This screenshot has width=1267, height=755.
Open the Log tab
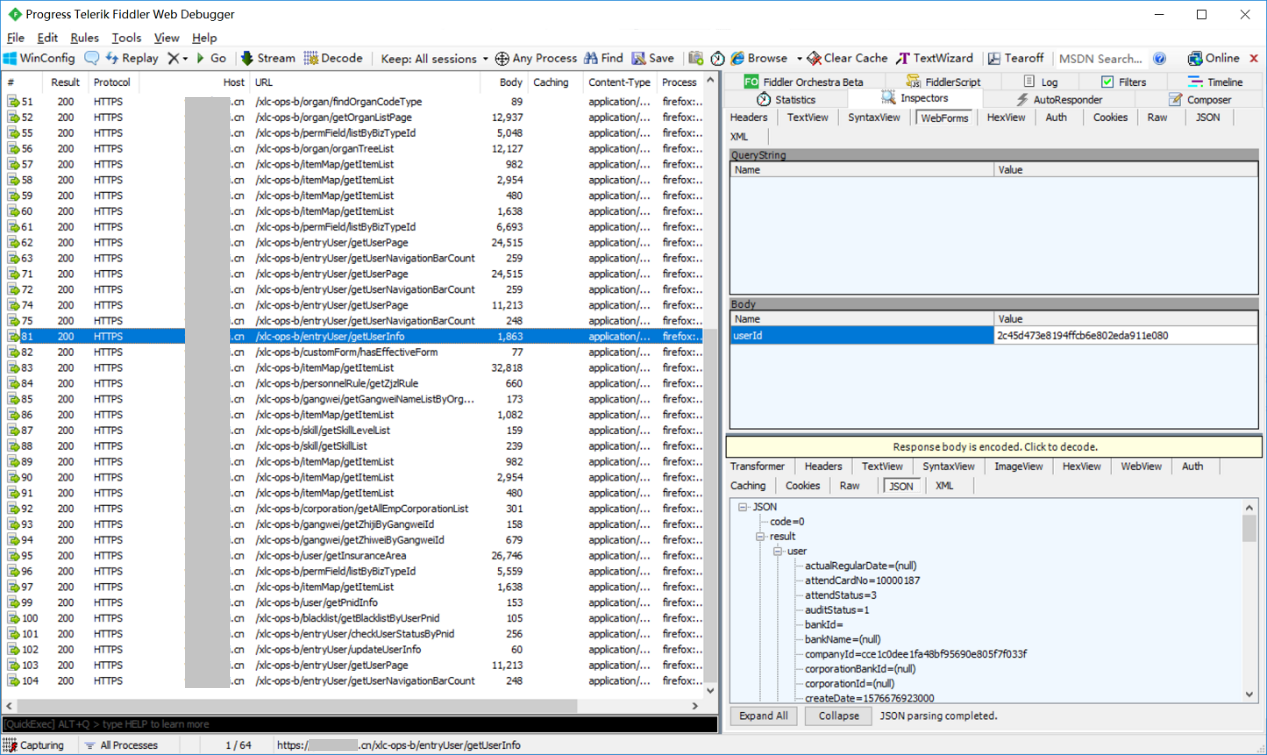[x=1040, y=82]
